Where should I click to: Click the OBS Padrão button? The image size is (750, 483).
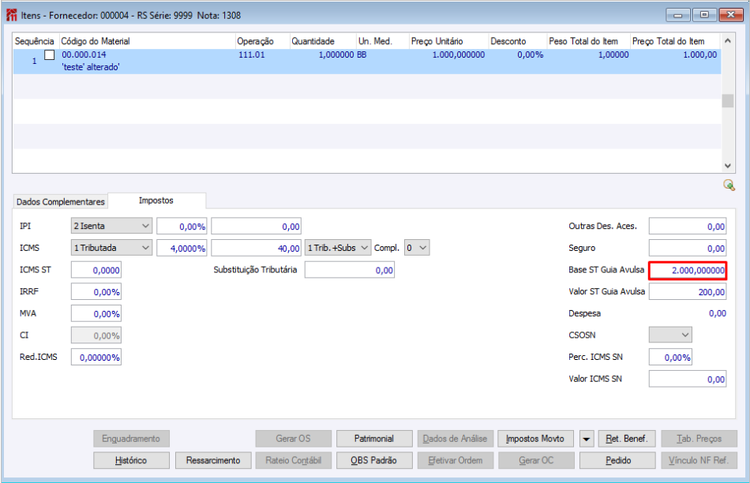coord(374,461)
